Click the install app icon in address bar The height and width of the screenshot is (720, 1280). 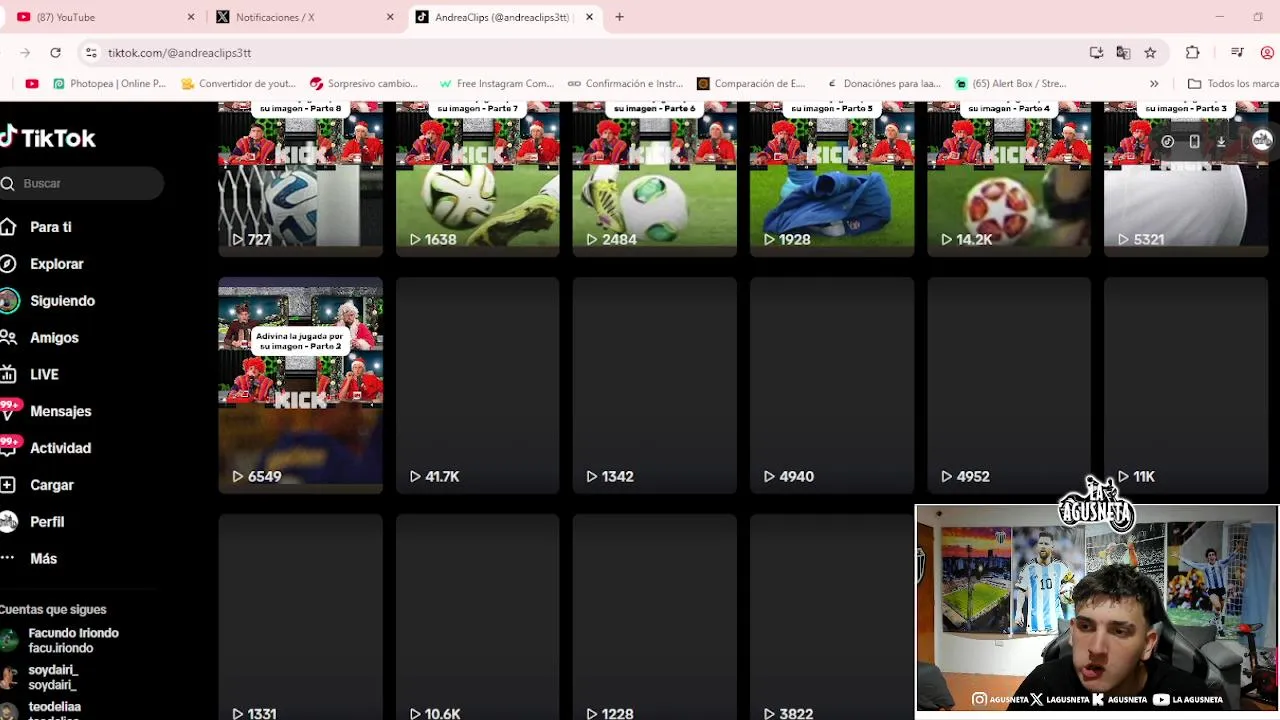(1097, 52)
